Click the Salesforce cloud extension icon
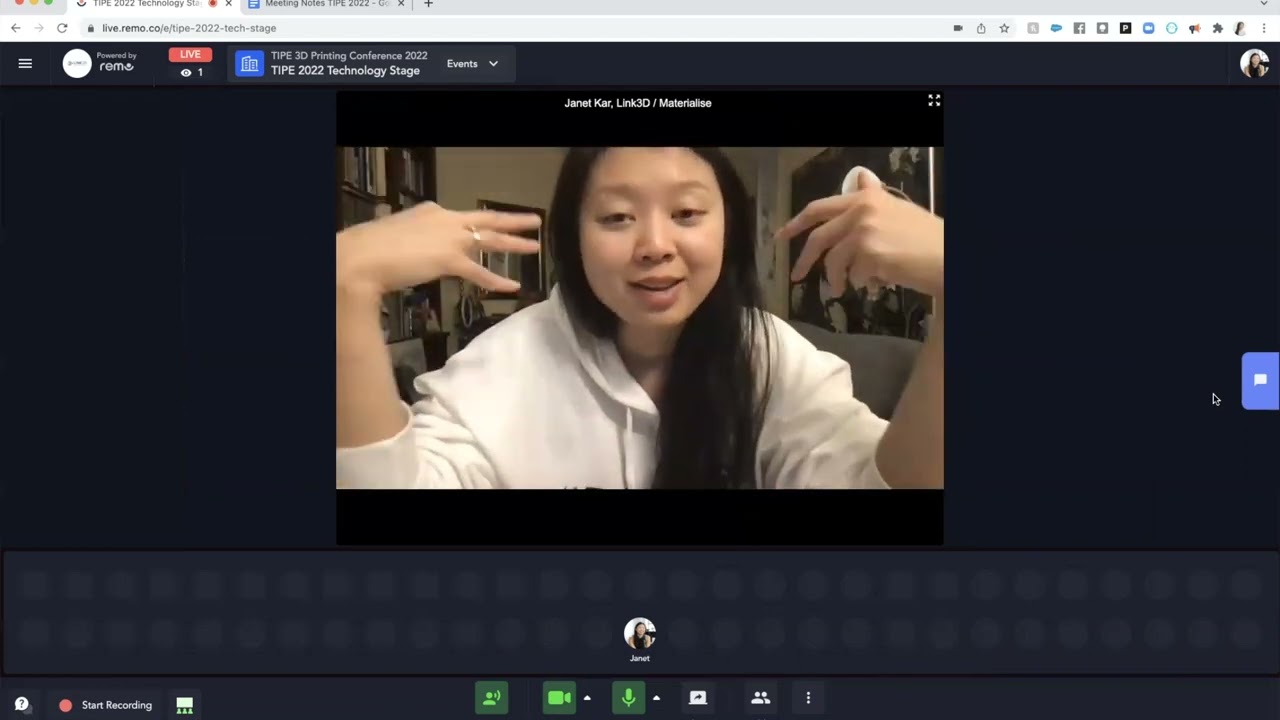This screenshot has width=1280, height=720. [x=1056, y=28]
